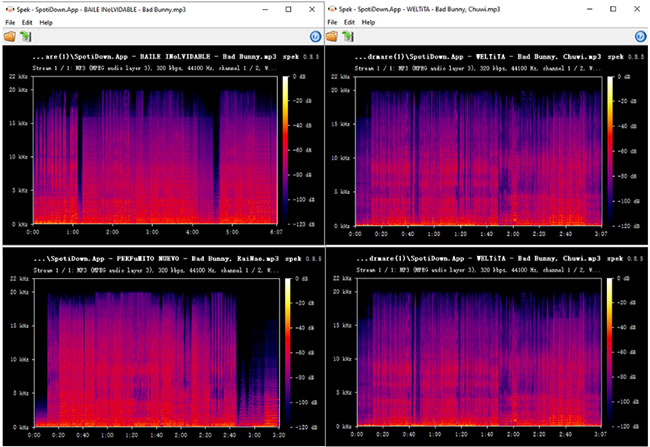Save spectrogram icon in BAILE INoLVIDABLE window
The height and width of the screenshot is (447, 650).
pos(26,36)
